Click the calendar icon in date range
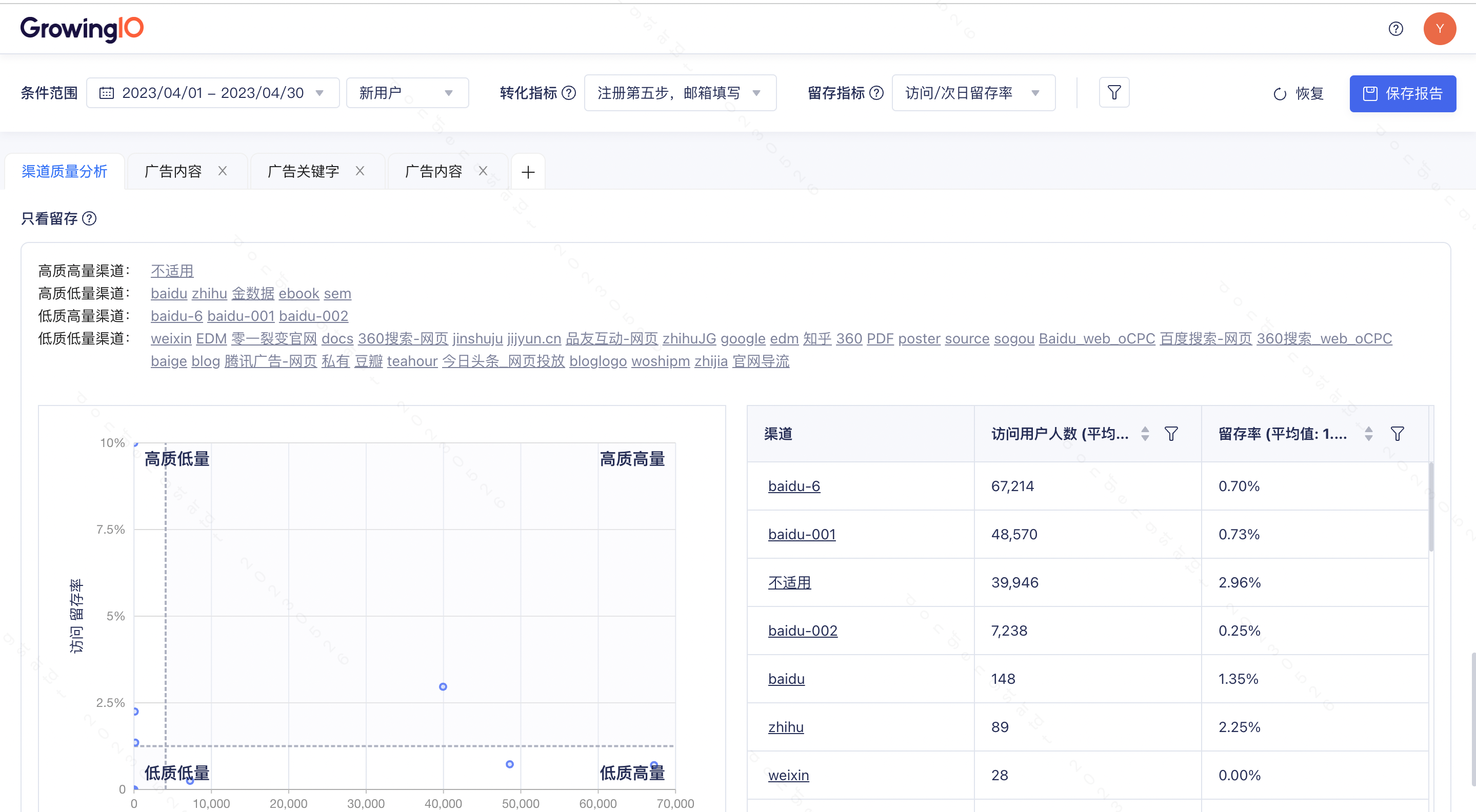Viewport: 1476px width, 812px height. (x=107, y=93)
